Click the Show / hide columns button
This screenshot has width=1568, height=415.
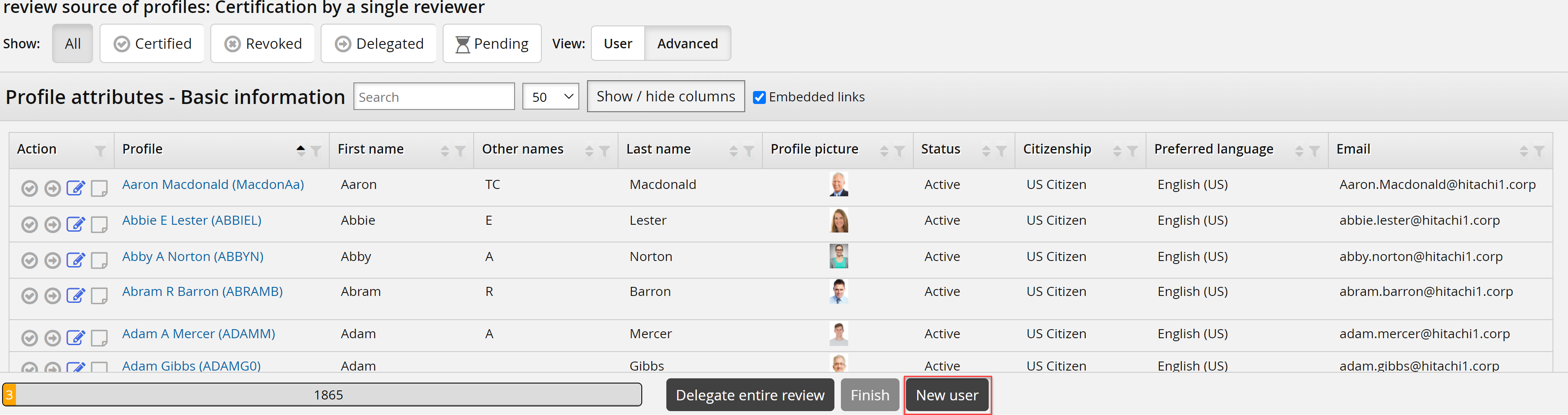[x=665, y=96]
